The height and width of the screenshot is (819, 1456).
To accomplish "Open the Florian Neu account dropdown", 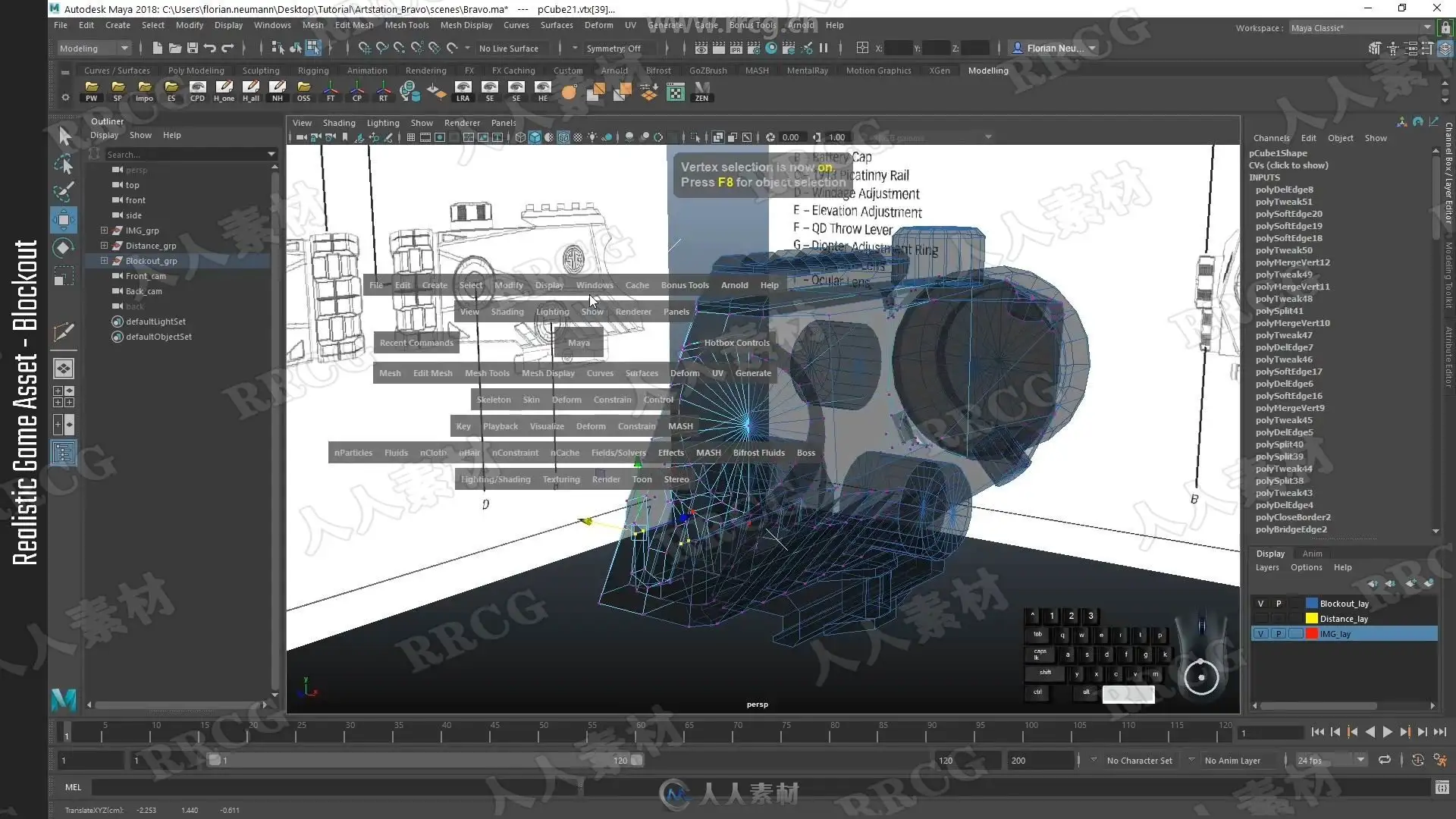I will [x=1056, y=49].
